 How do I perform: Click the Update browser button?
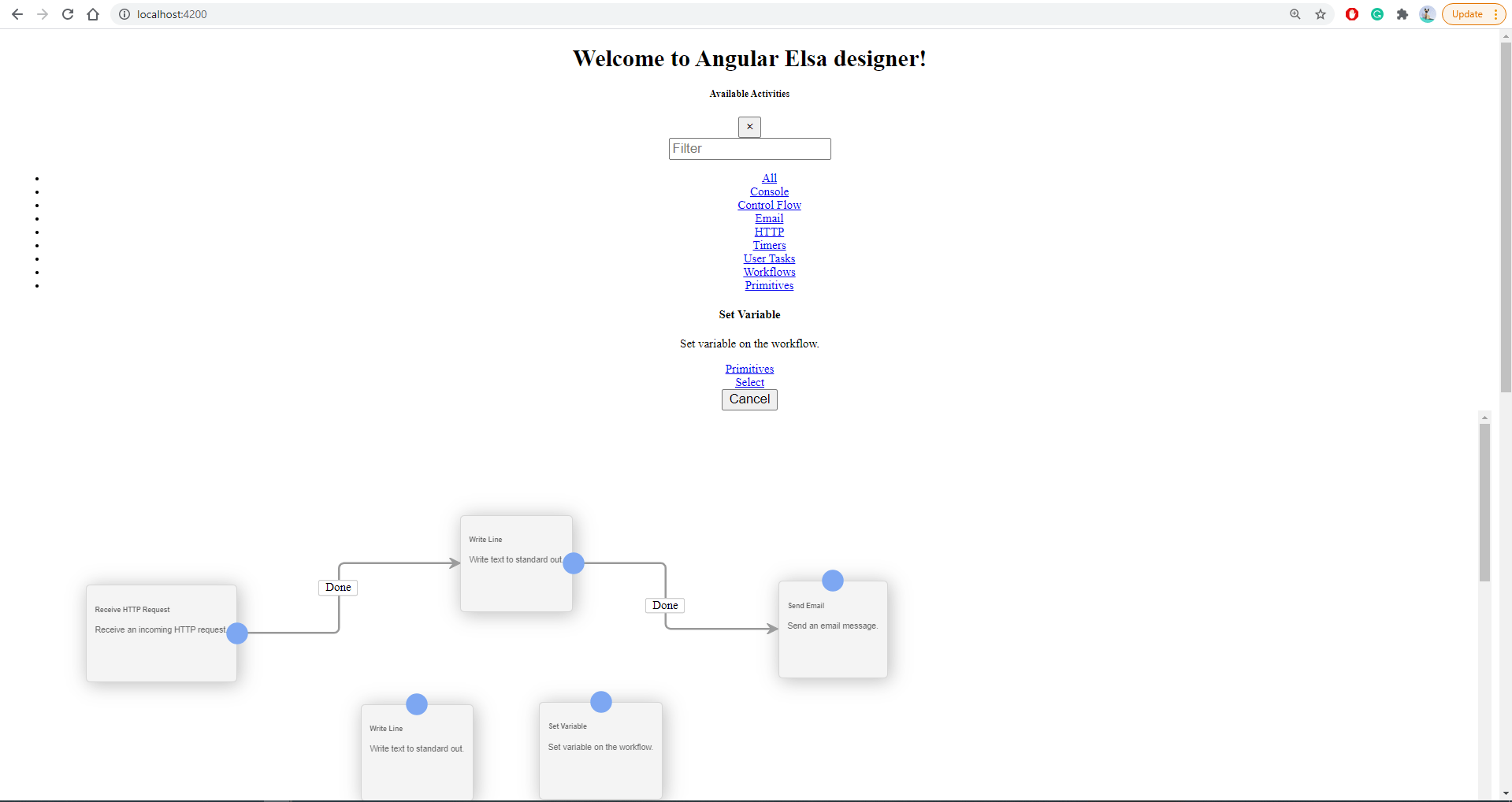[x=1466, y=14]
